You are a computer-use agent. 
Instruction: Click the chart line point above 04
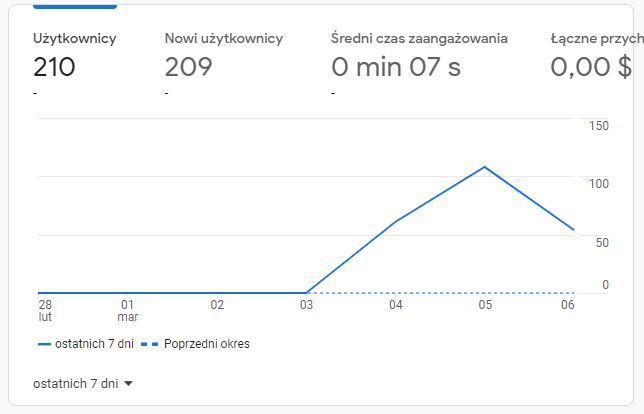click(396, 222)
